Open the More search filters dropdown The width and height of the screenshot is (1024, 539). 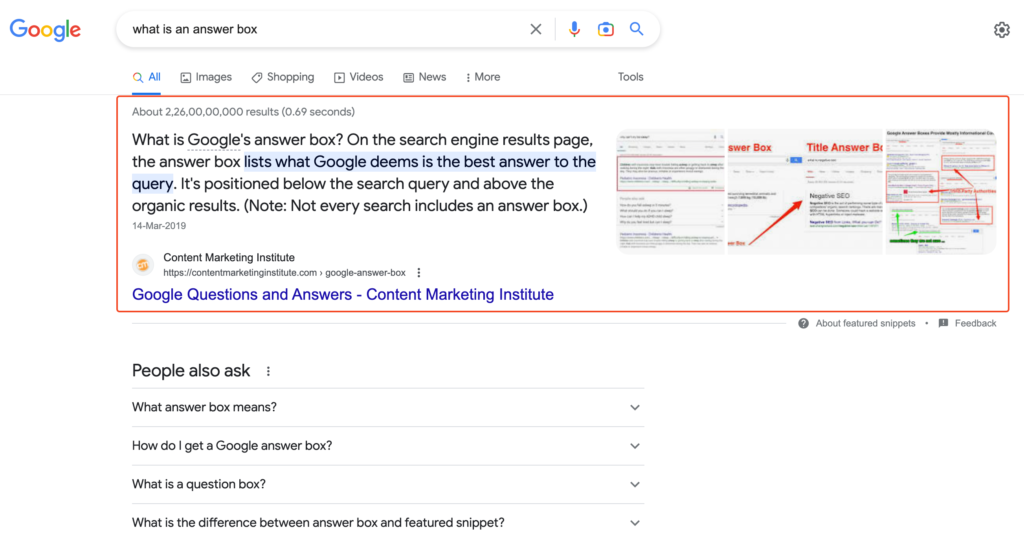tap(481, 77)
